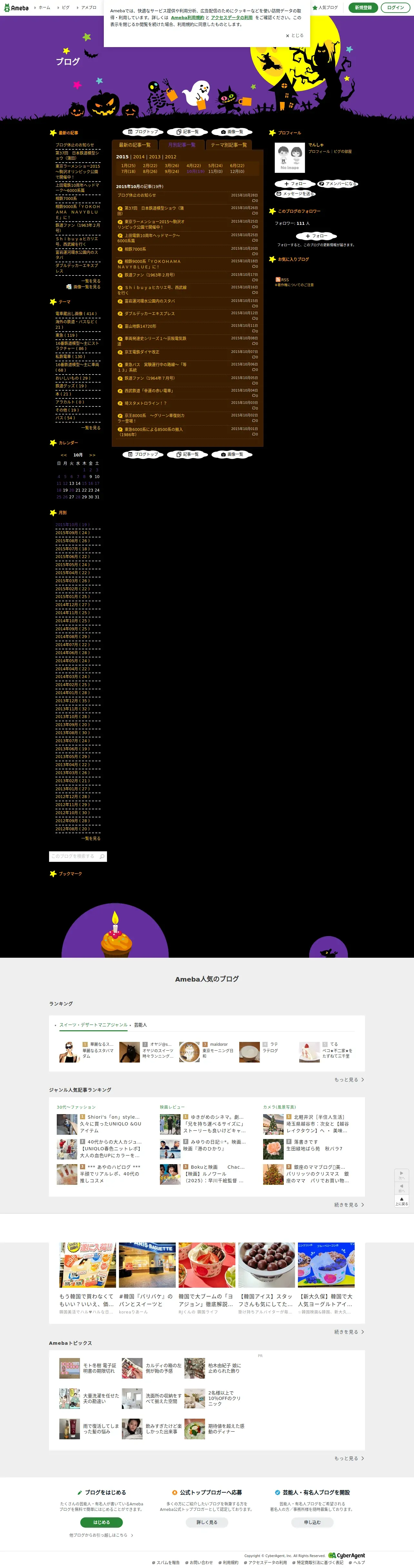The width and height of the screenshot is (414, 1568).
Task: Open the Ameba利用規約 link in notice
Action: coord(188,18)
